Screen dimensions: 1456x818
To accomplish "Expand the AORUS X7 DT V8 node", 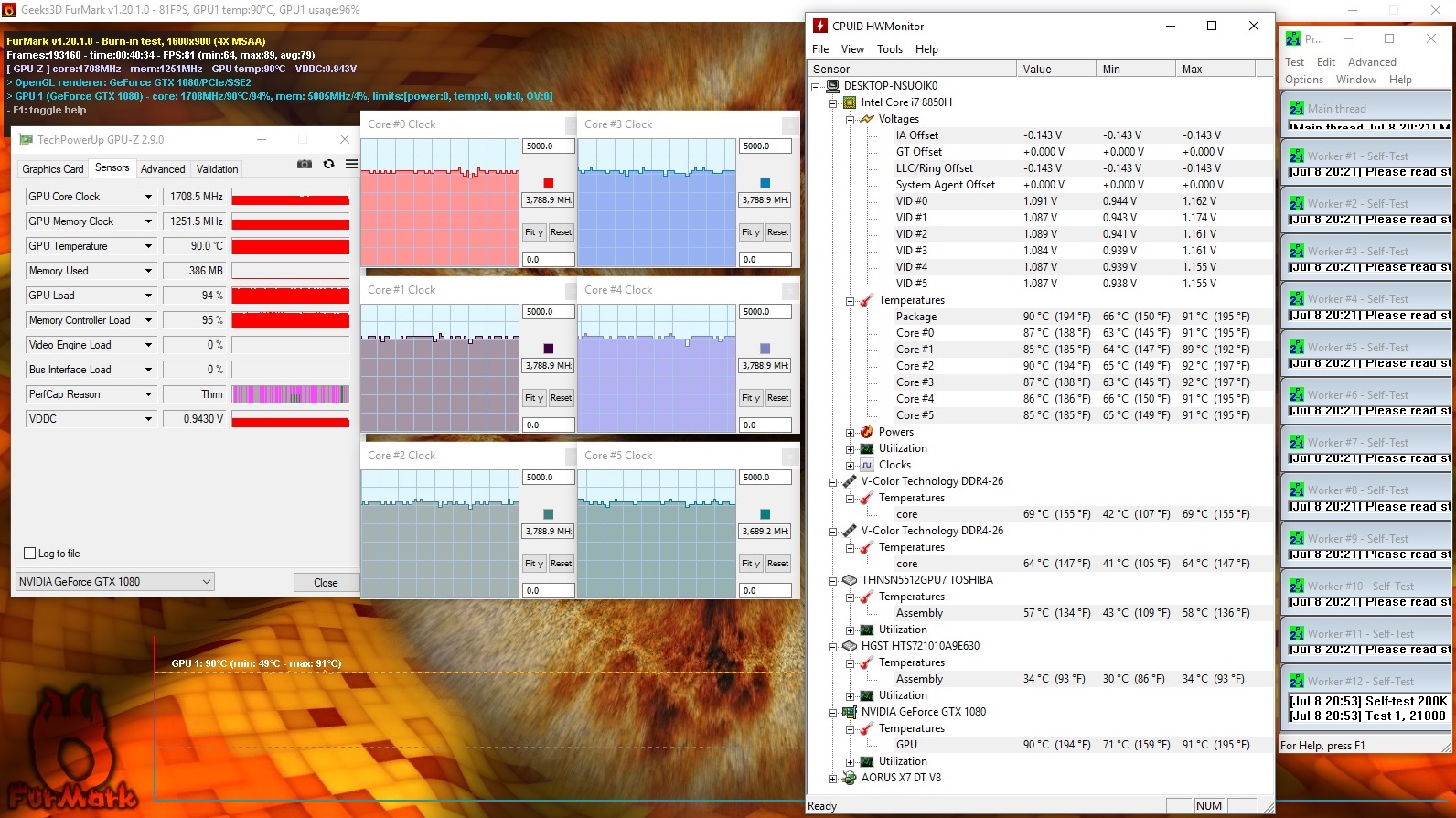I will point(832,779).
